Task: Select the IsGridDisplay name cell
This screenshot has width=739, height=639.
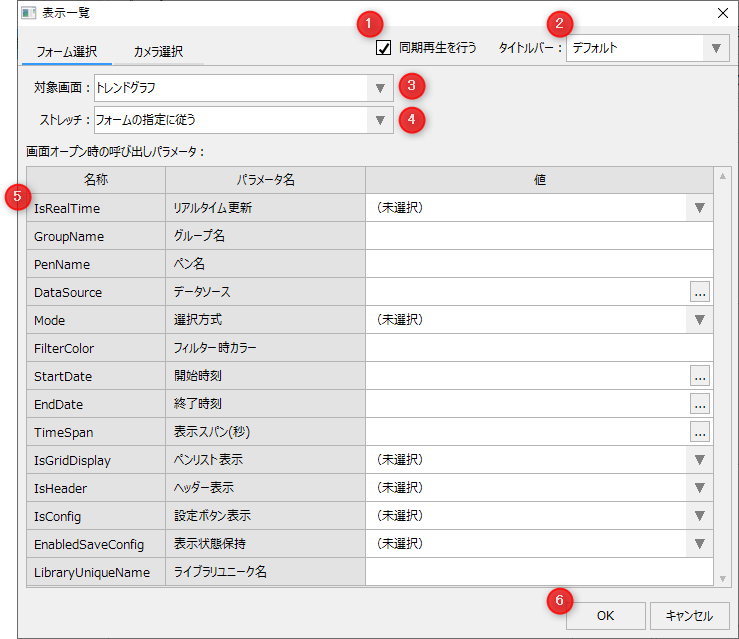Action: tap(96, 460)
